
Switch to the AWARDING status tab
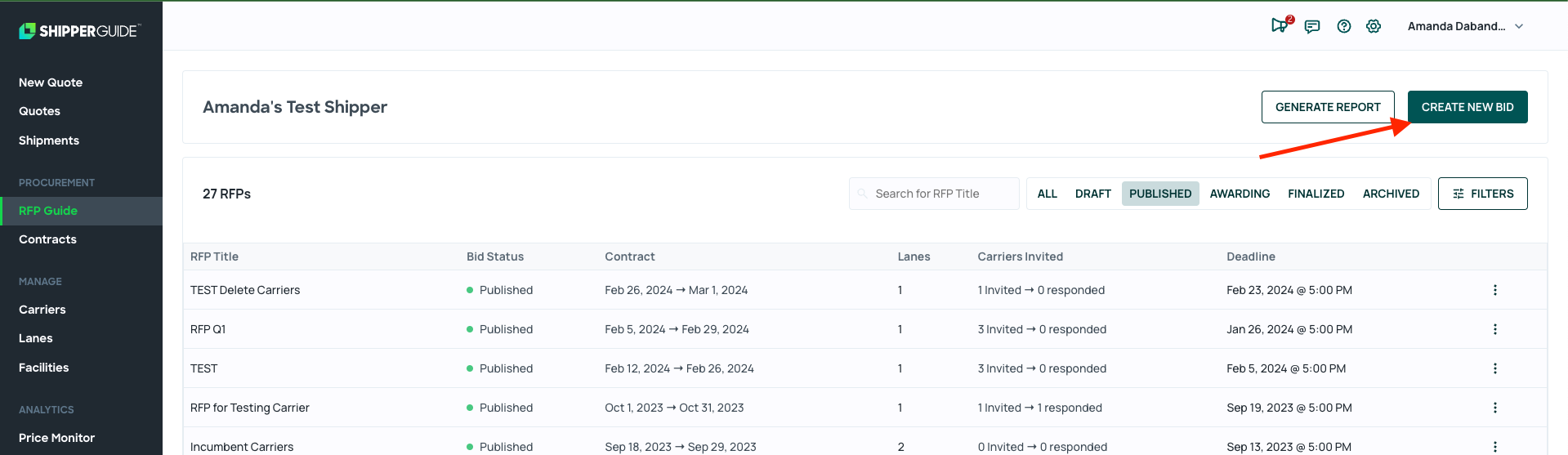tap(1240, 194)
